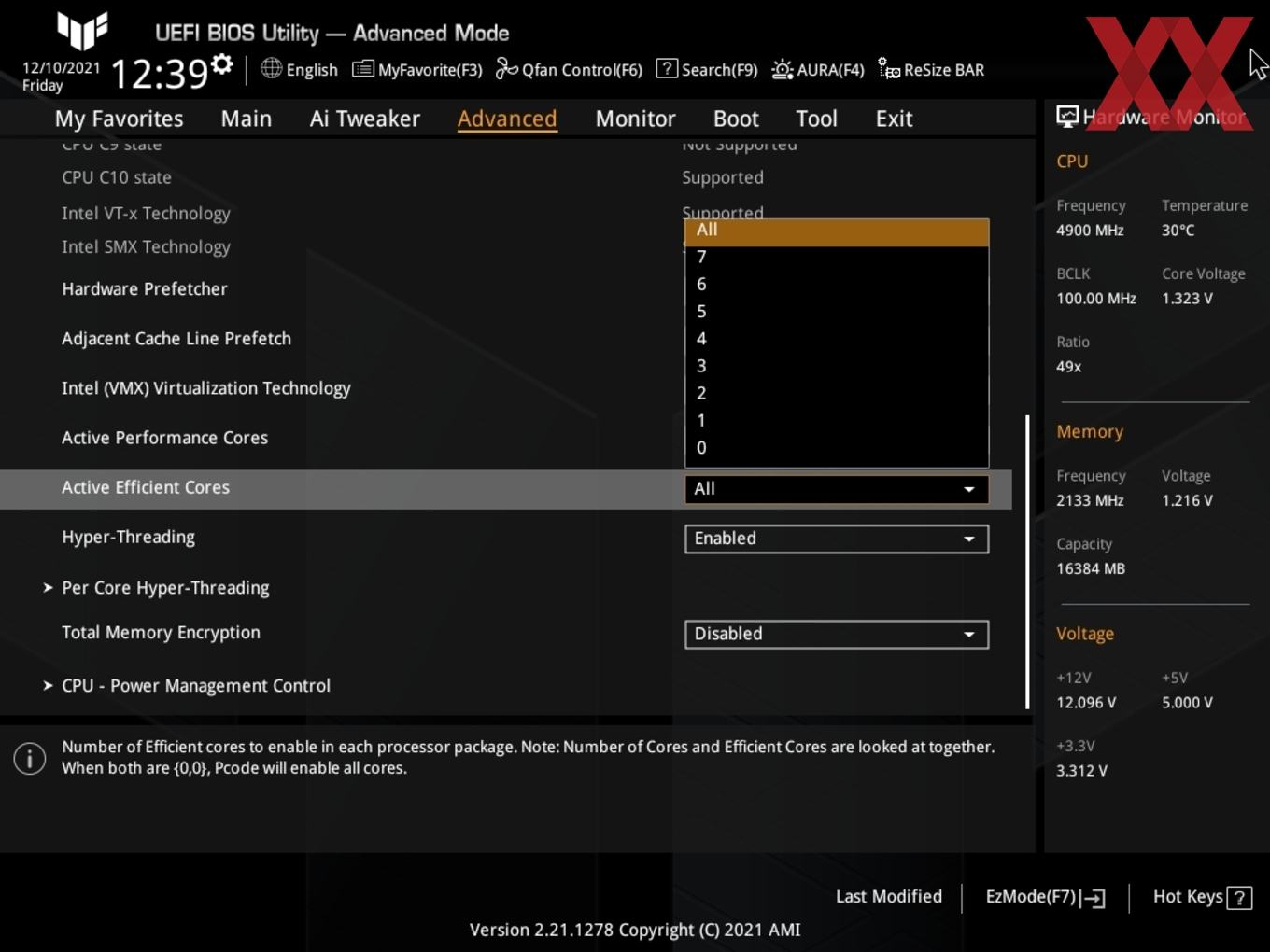Screen dimensions: 1270x952
Task: Select 2 efficient cores option
Action: coord(837,393)
